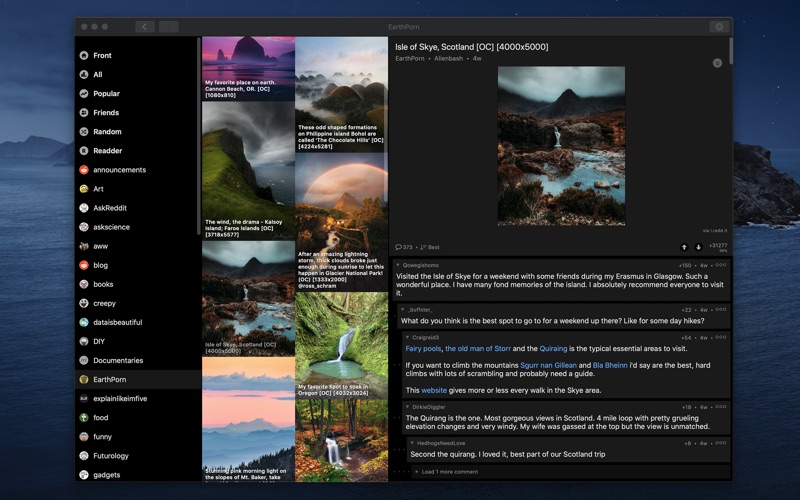
Task: Select the All feed icon
Action: (x=84, y=74)
